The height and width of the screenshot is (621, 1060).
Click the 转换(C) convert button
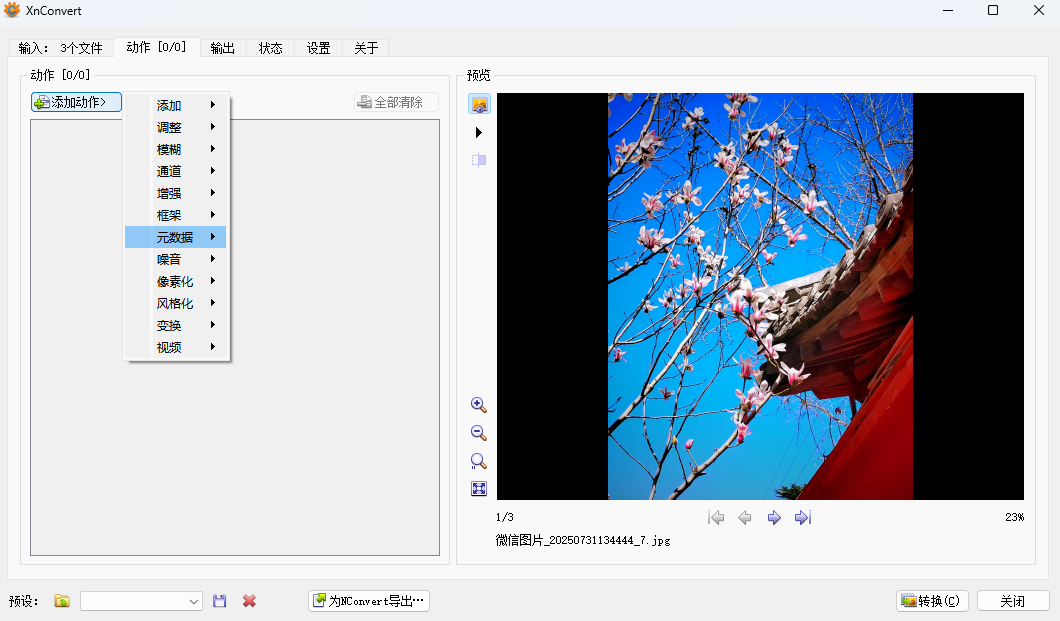932,601
